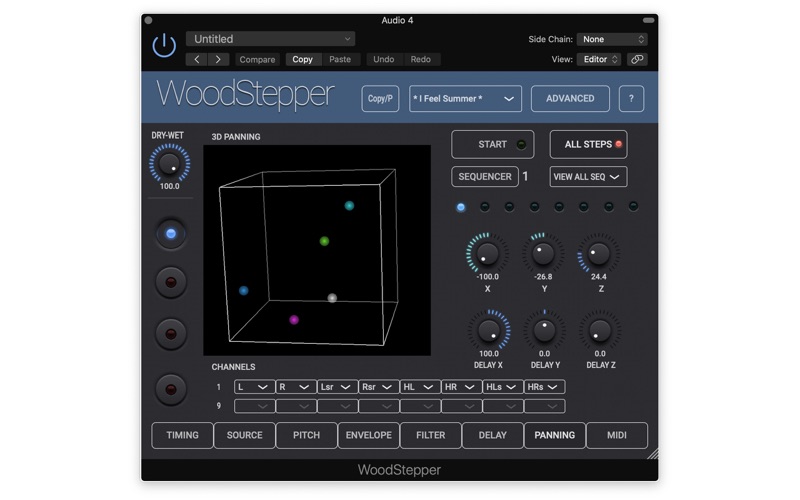Screen dimensions: 800x500
Task: Click the Paste button
Action: (x=340, y=59)
